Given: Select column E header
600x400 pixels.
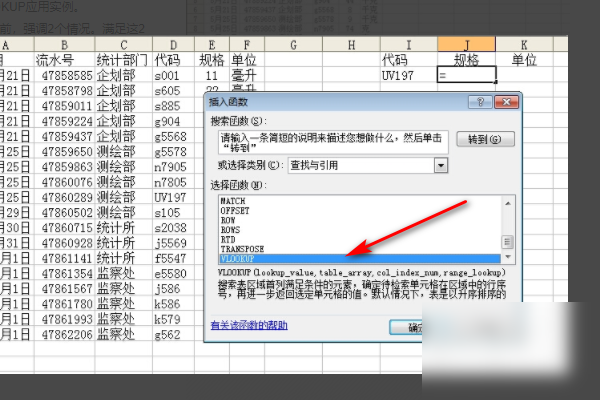Looking at the screenshot, I should click(212, 44).
